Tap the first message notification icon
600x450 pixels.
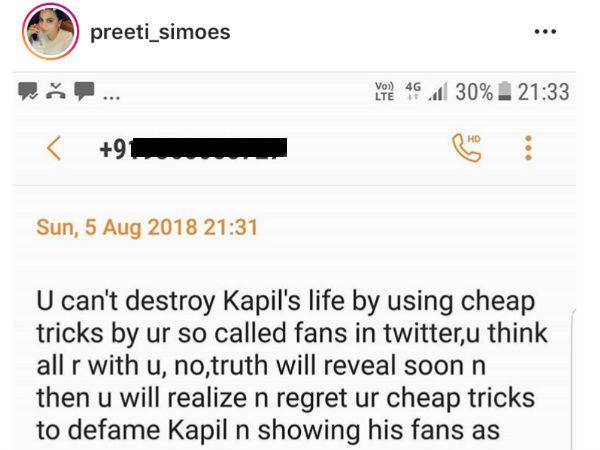[30, 93]
